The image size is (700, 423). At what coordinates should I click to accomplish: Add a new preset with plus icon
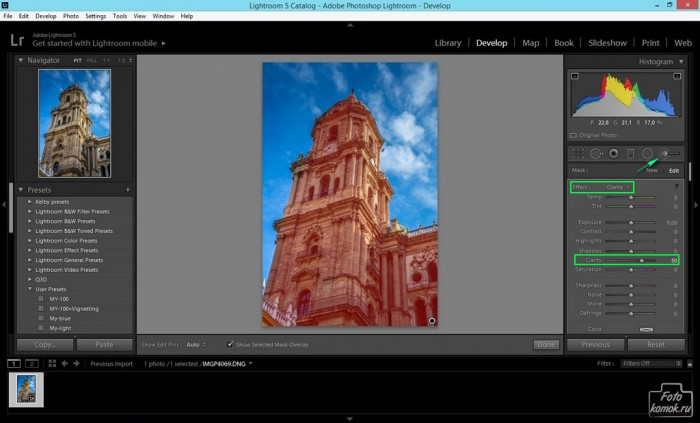[x=128, y=190]
